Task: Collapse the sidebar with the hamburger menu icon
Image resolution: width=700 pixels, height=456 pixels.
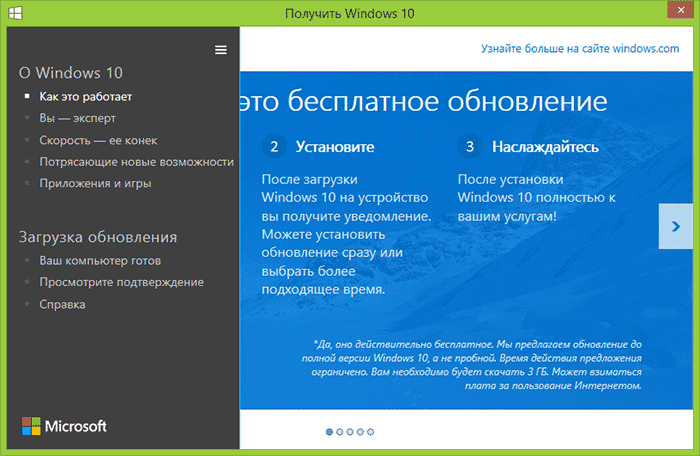Action: (x=221, y=50)
